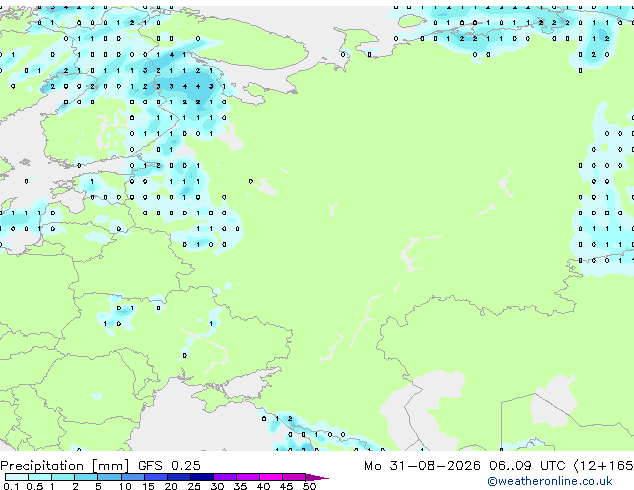634x490 pixels.
Task: Click the "Precipitation [mm]" title text
Action: [65, 466]
